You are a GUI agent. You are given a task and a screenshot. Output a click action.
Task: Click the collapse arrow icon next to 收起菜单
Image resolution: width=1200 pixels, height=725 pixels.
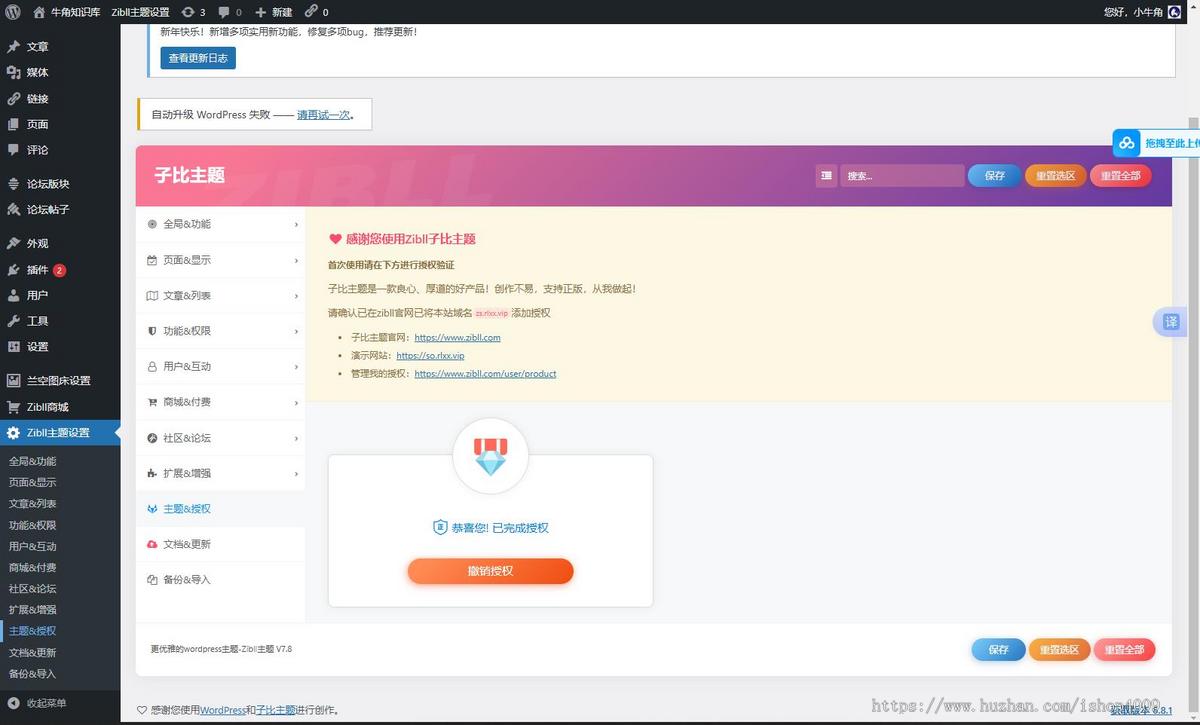pos(13,703)
